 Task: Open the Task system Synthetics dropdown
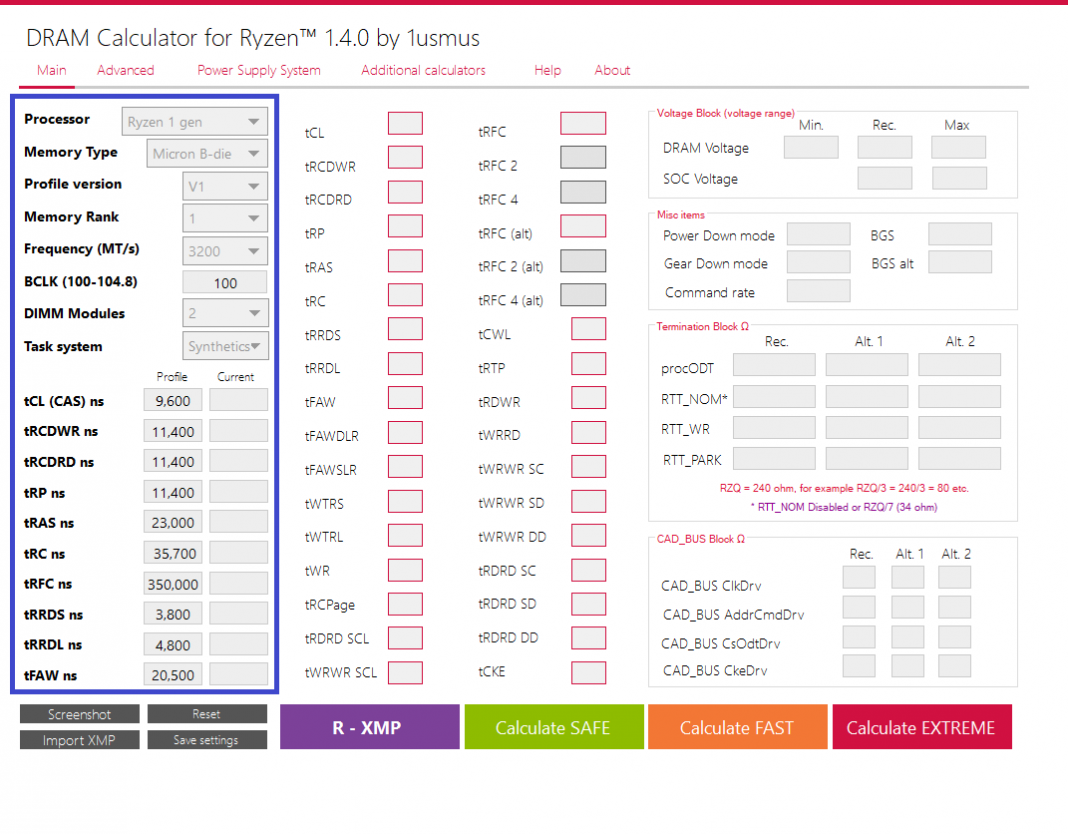tap(225, 345)
